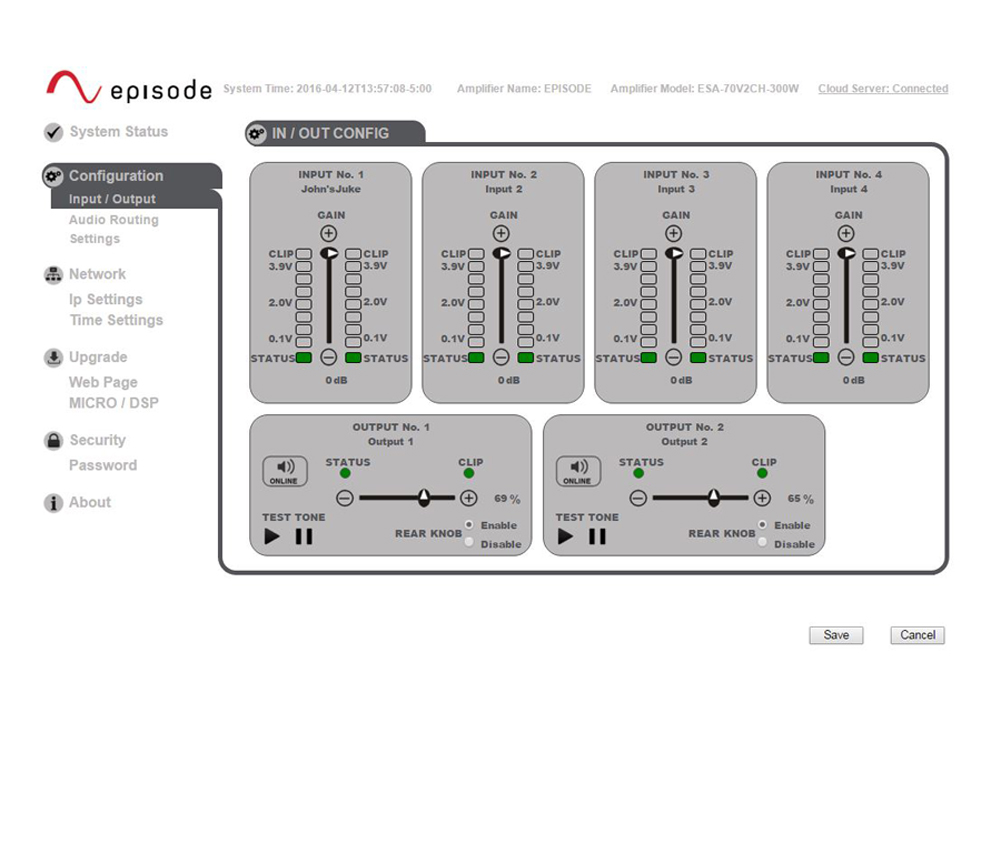The width and height of the screenshot is (1000, 850).
Task: Toggle the Output 2 online speaker icon
Action: (x=578, y=471)
